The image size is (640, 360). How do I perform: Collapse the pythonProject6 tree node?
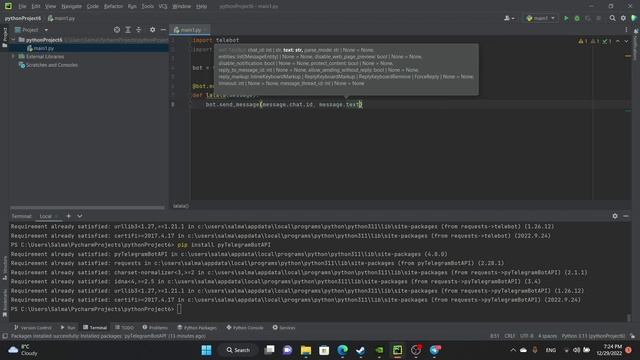pyautogui.click(x=13, y=40)
